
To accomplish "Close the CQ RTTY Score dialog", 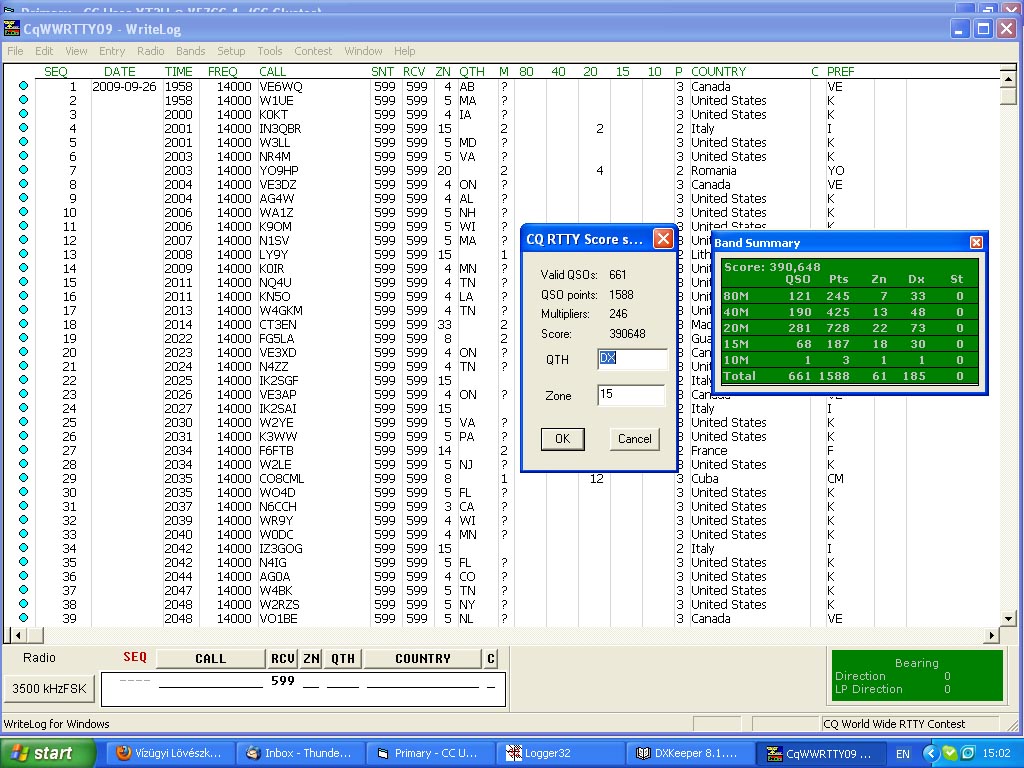I will click(x=663, y=239).
